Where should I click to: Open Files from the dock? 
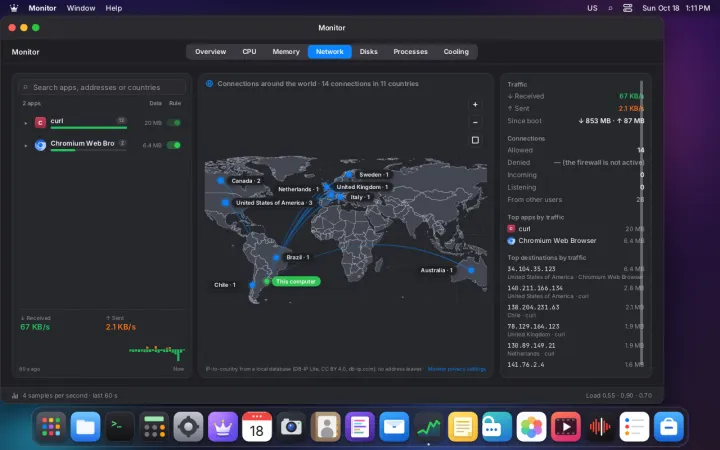point(85,427)
